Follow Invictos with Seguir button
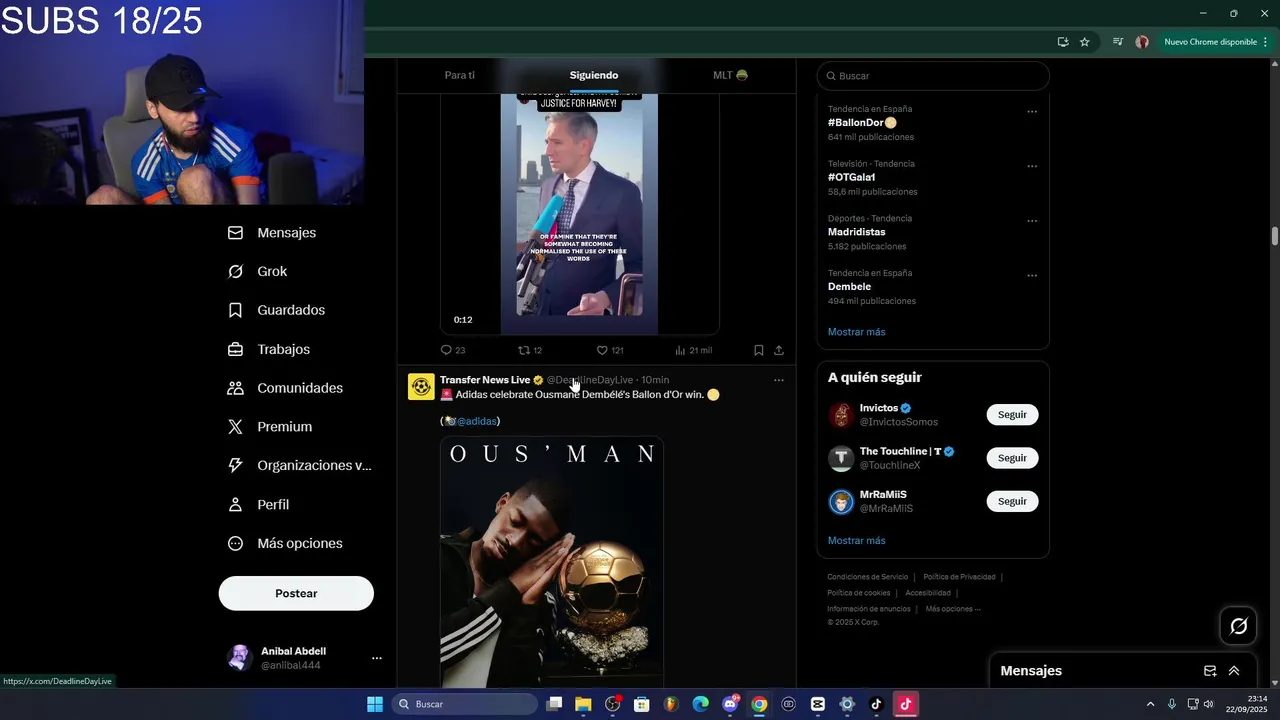The height and width of the screenshot is (720, 1280). pos(1012,415)
